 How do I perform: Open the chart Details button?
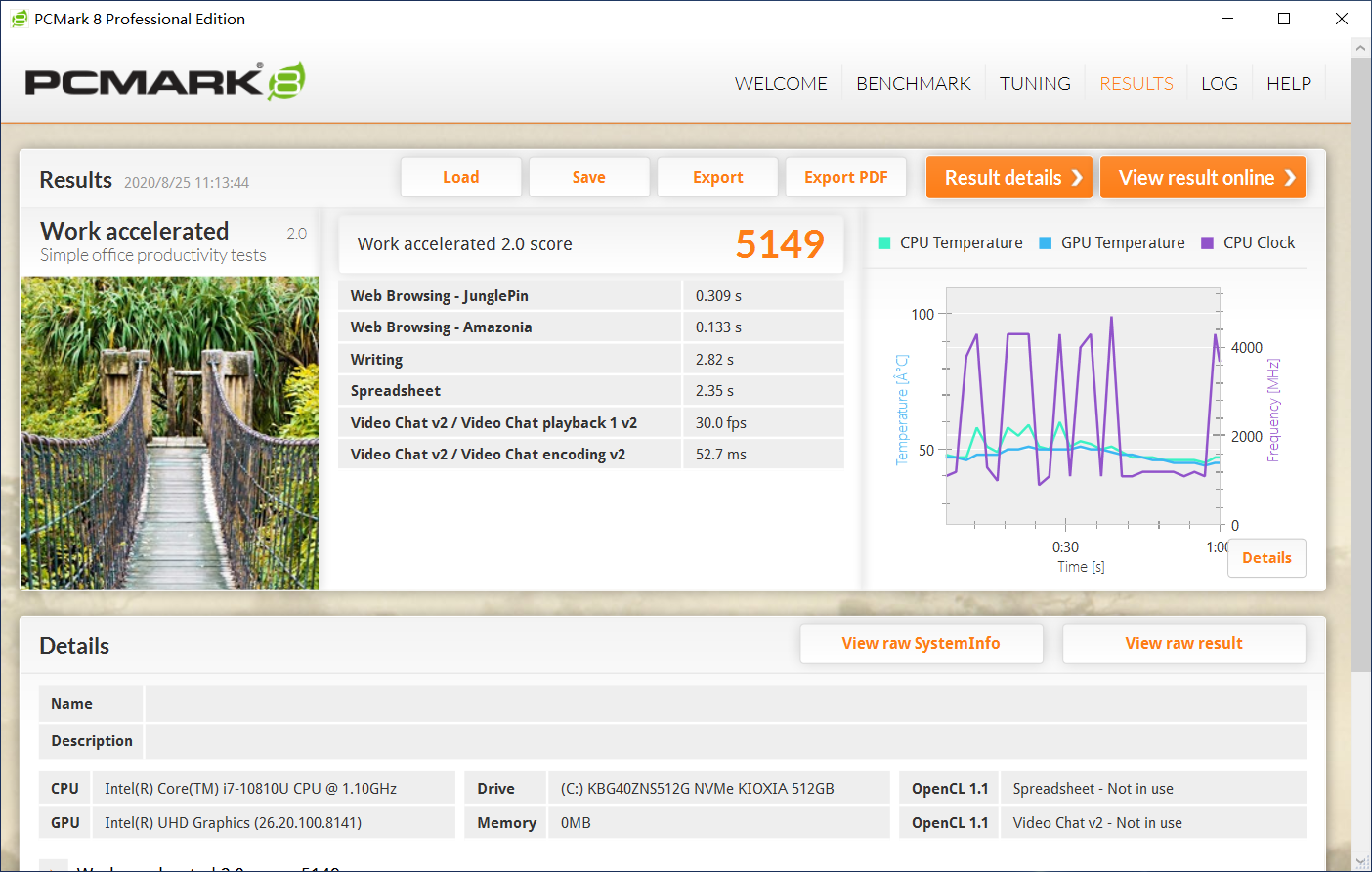[x=1266, y=558]
